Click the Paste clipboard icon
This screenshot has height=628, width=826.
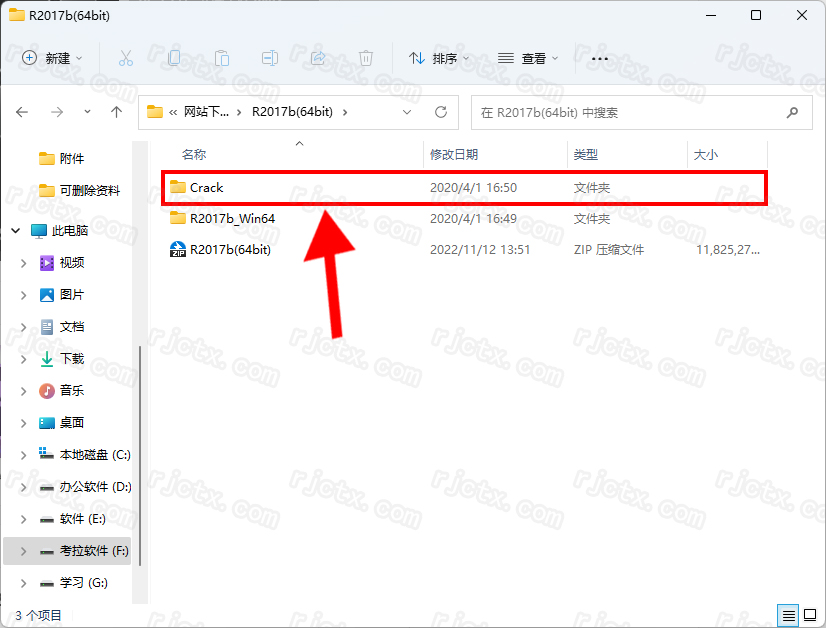pos(222,58)
